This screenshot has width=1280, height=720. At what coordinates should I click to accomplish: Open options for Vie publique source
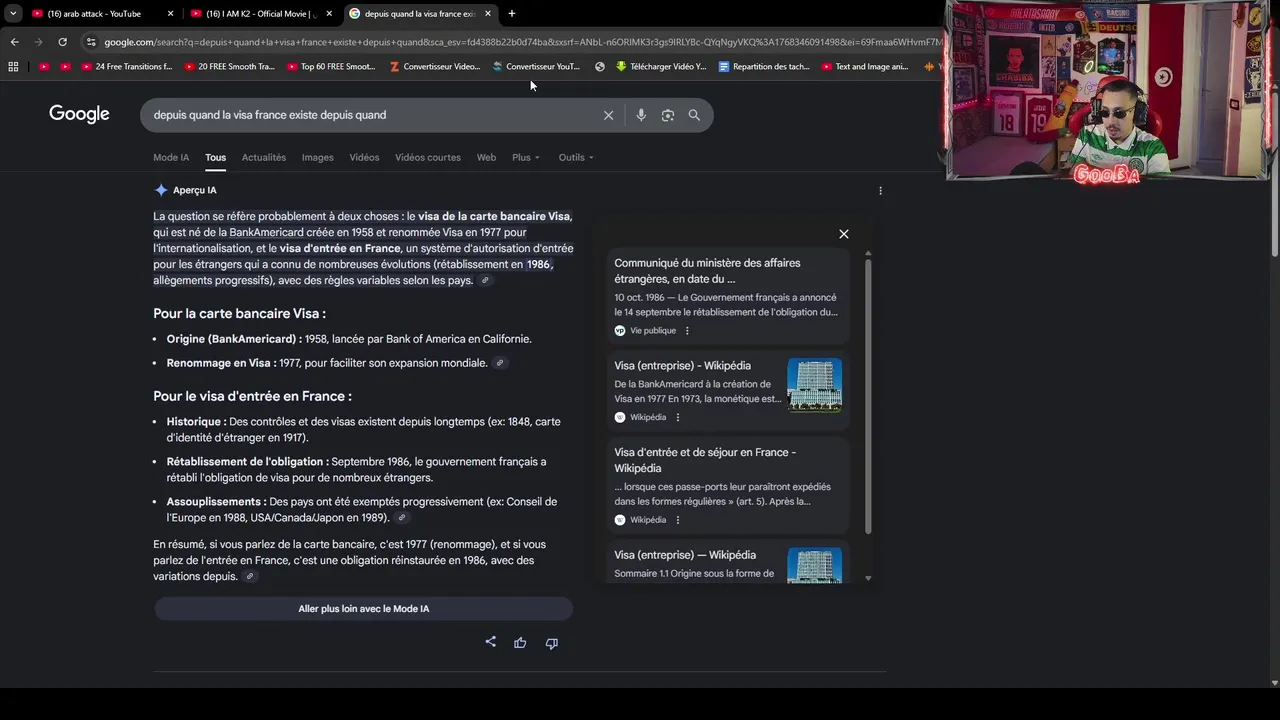tap(687, 331)
